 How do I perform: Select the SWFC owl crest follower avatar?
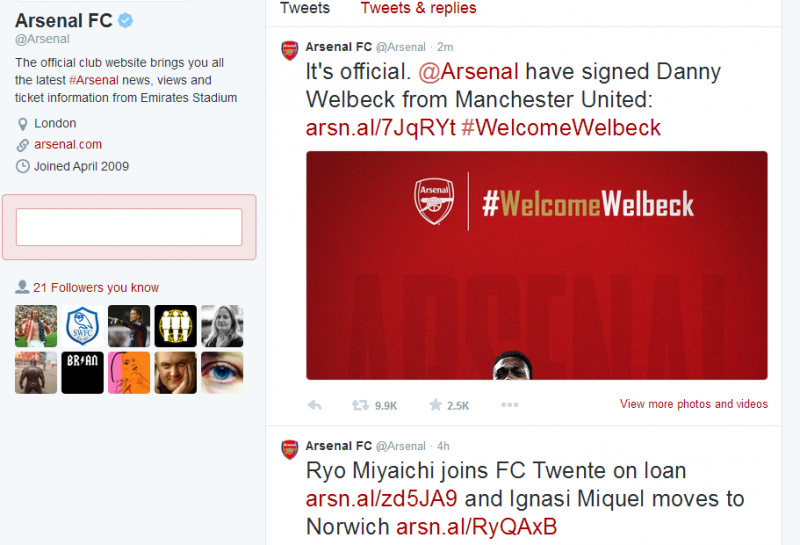(82, 326)
